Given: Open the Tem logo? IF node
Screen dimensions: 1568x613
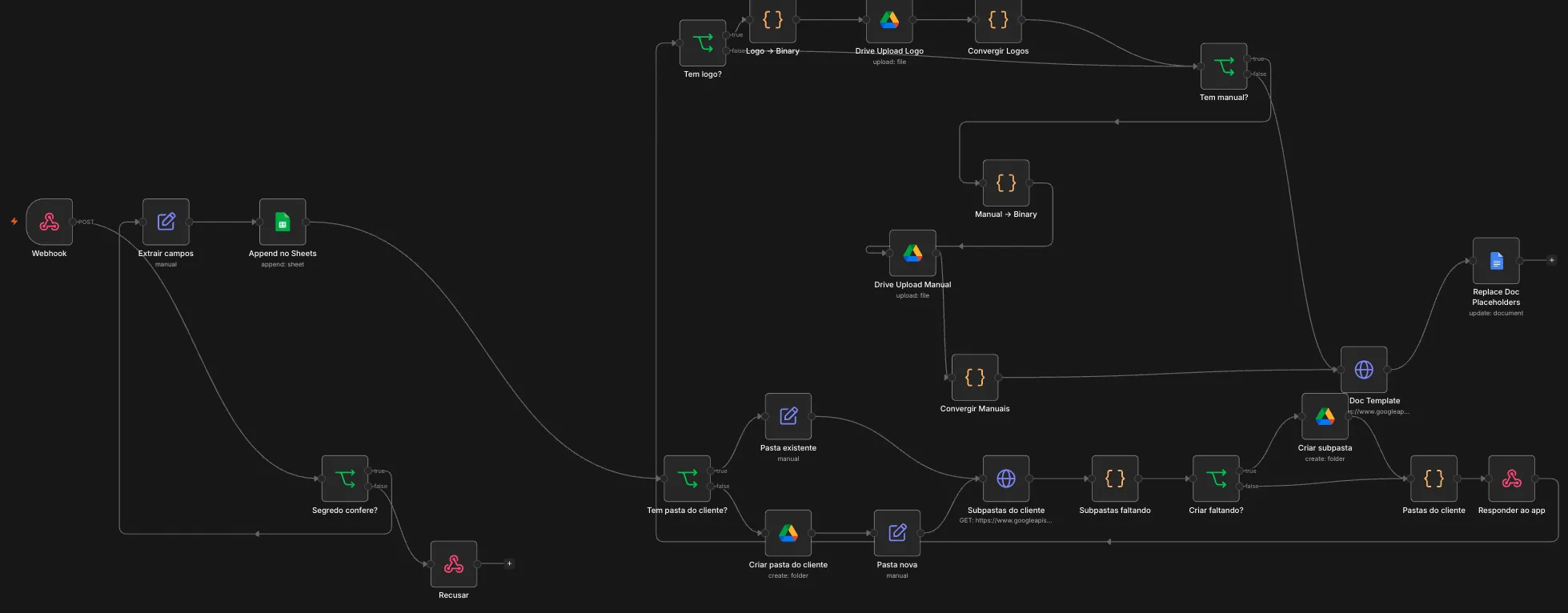Looking at the screenshot, I should (x=703, y=43).
